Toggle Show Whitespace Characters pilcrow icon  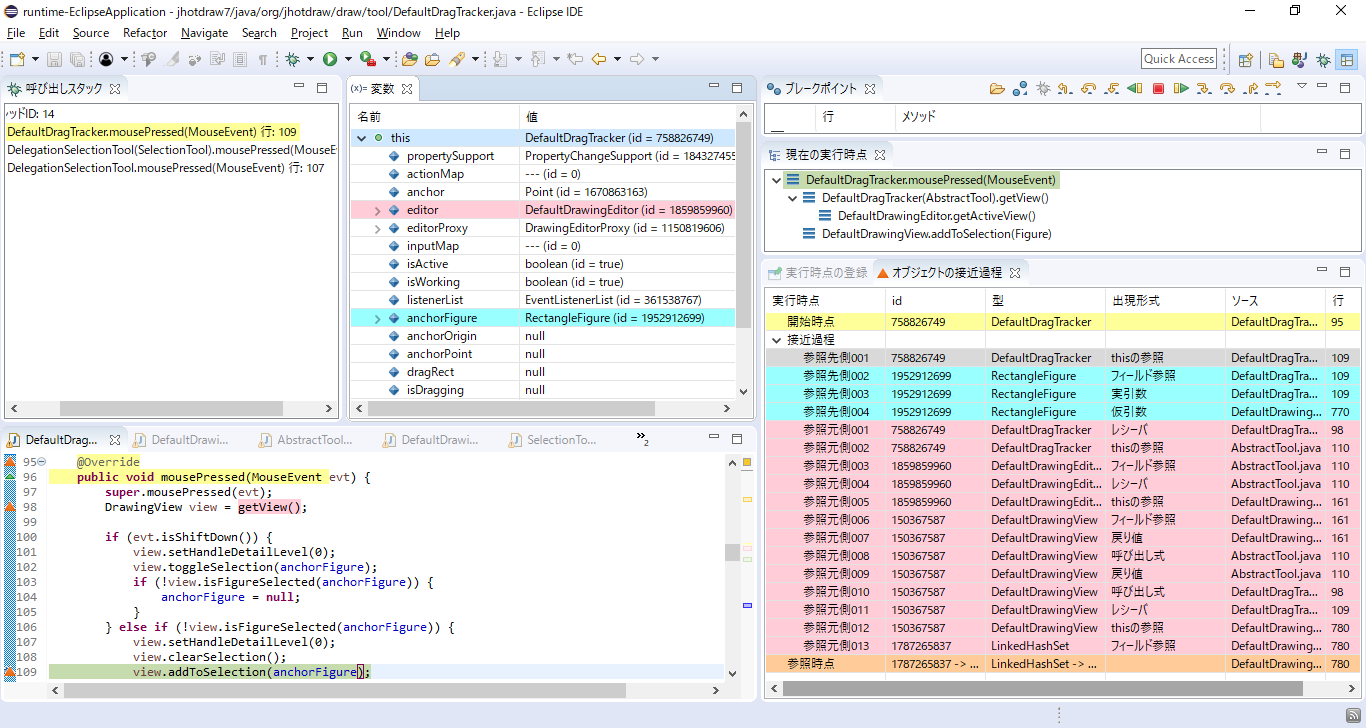pos(262,59)
